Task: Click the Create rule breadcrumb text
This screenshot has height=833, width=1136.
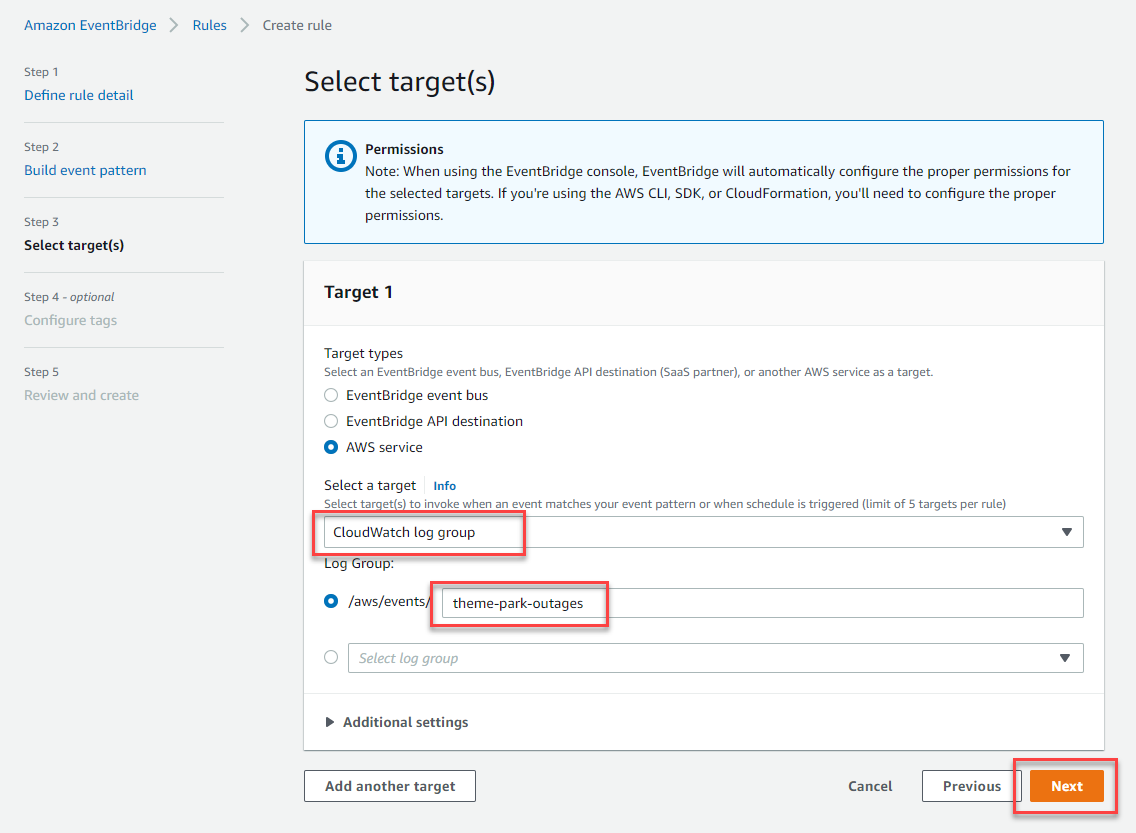Action: pos(297,25)
